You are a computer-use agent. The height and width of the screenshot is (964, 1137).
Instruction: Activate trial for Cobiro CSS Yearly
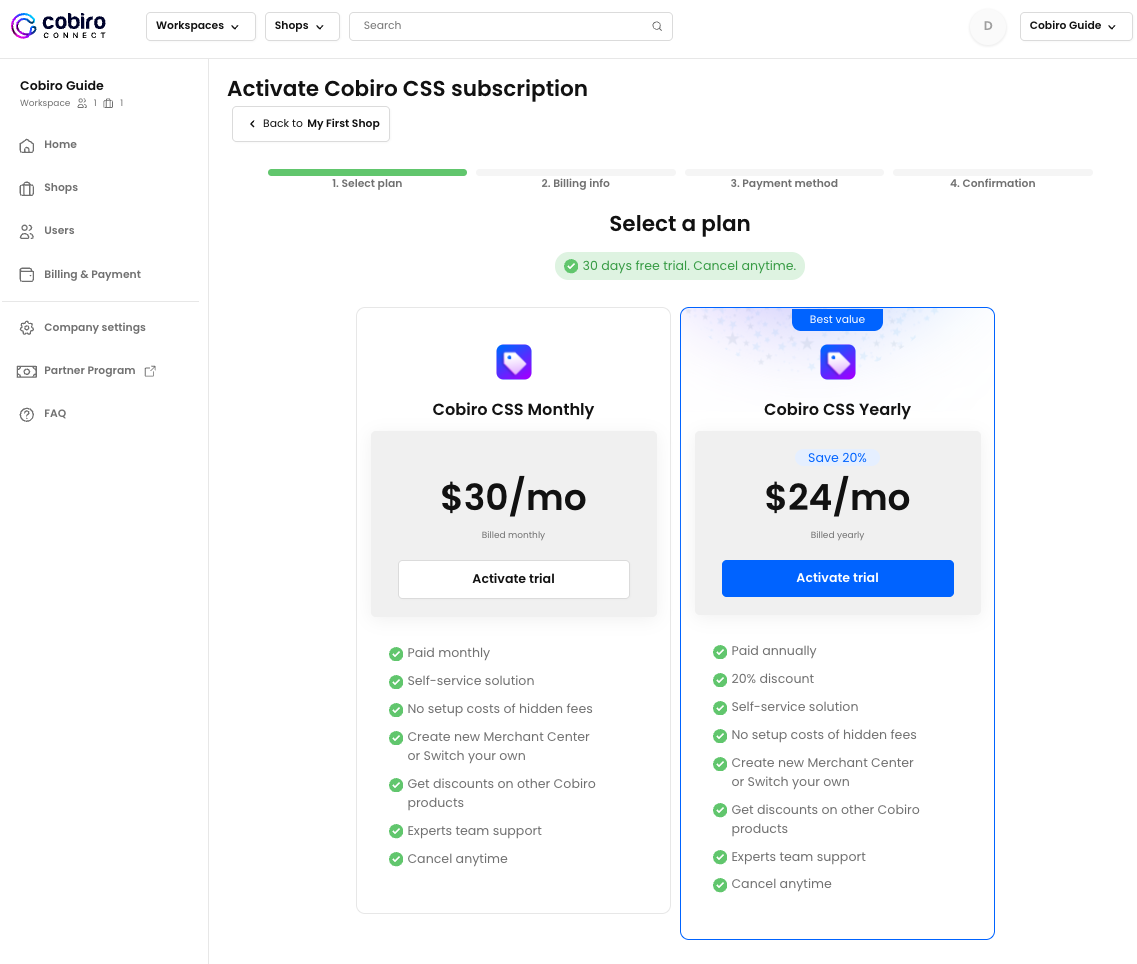point(838,578)
